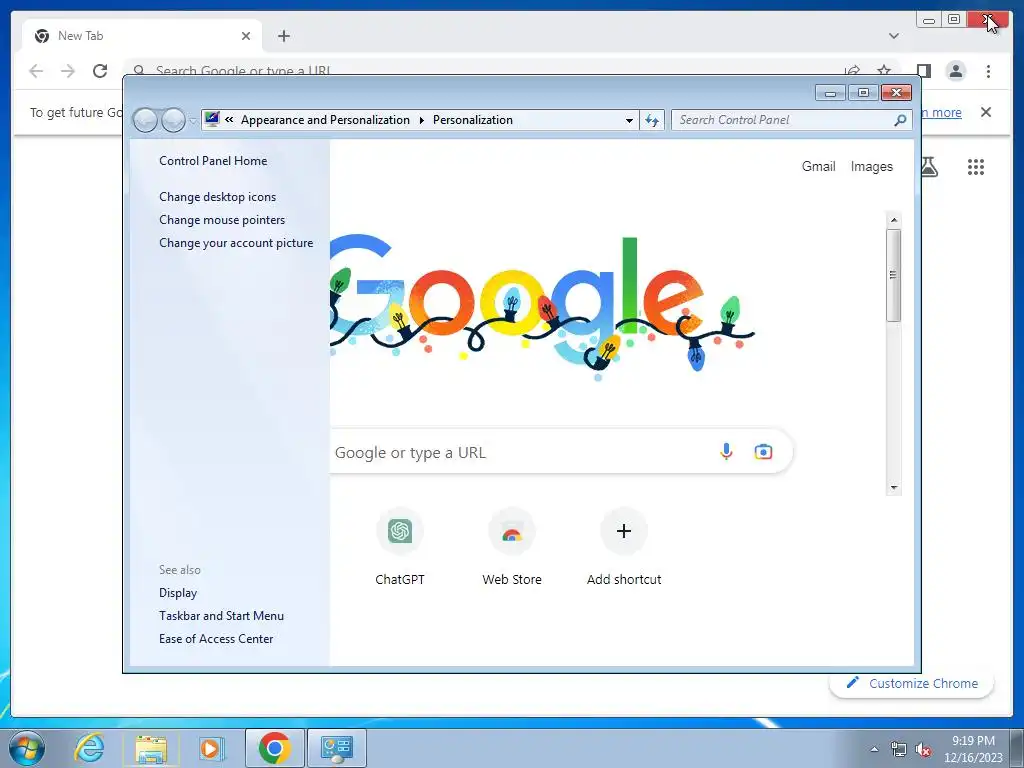Viewport: 1024px width, 768px height.
Task: Select the New Tab tab
Action: (x=140, y=36)
